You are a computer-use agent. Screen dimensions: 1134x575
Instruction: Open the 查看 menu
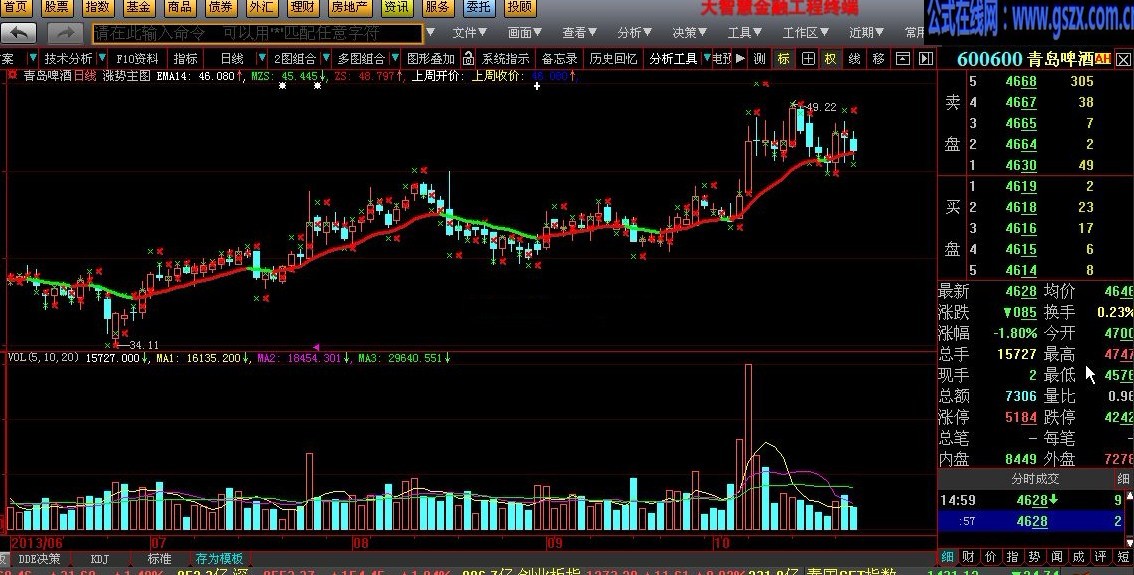[x=579, y=33]
